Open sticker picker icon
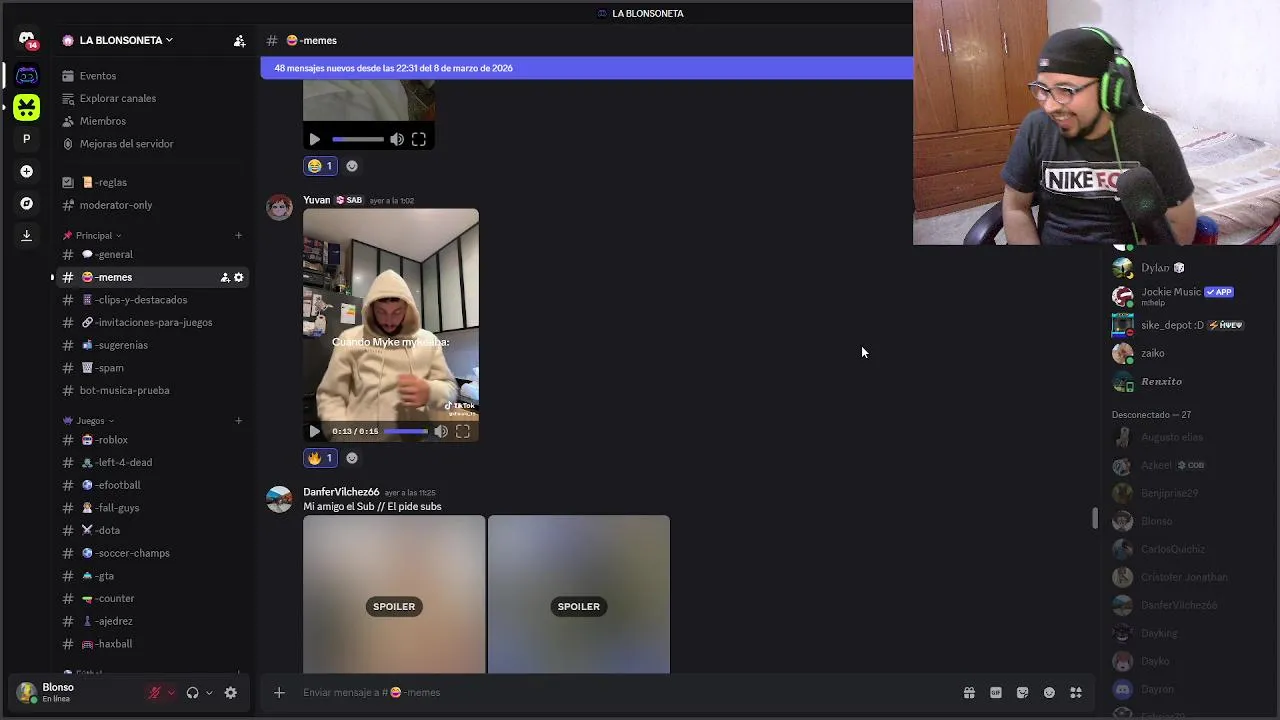The width and height of the screenshot is (1280, 720). pos(1022,692)
